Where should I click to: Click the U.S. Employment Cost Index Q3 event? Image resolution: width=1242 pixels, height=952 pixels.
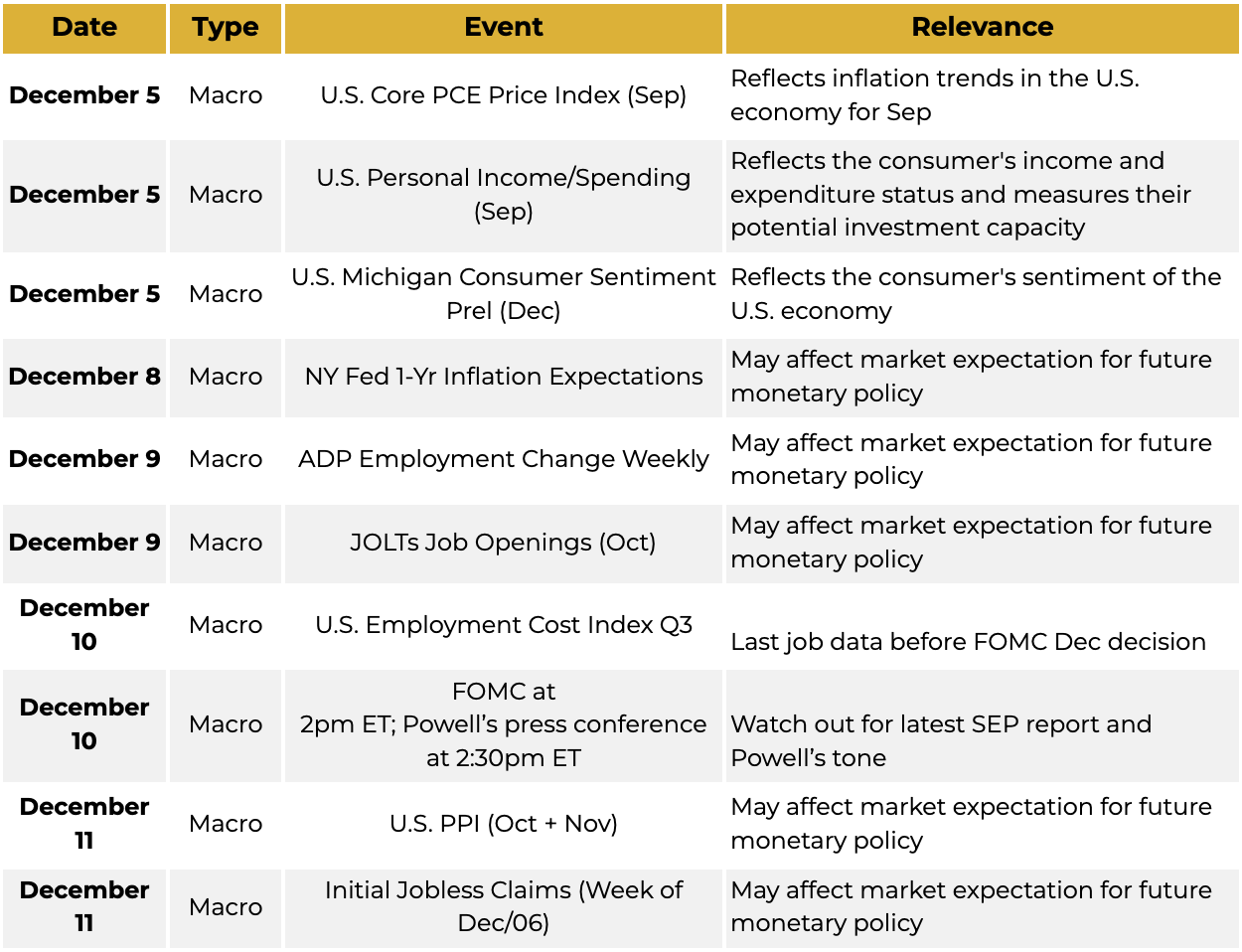click(503, 625)
